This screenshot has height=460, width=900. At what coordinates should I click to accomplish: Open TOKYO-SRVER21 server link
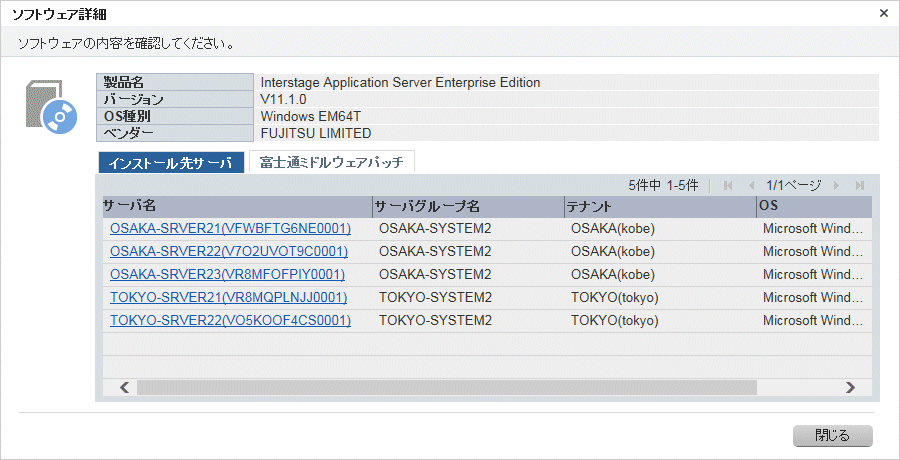(228, 297)
